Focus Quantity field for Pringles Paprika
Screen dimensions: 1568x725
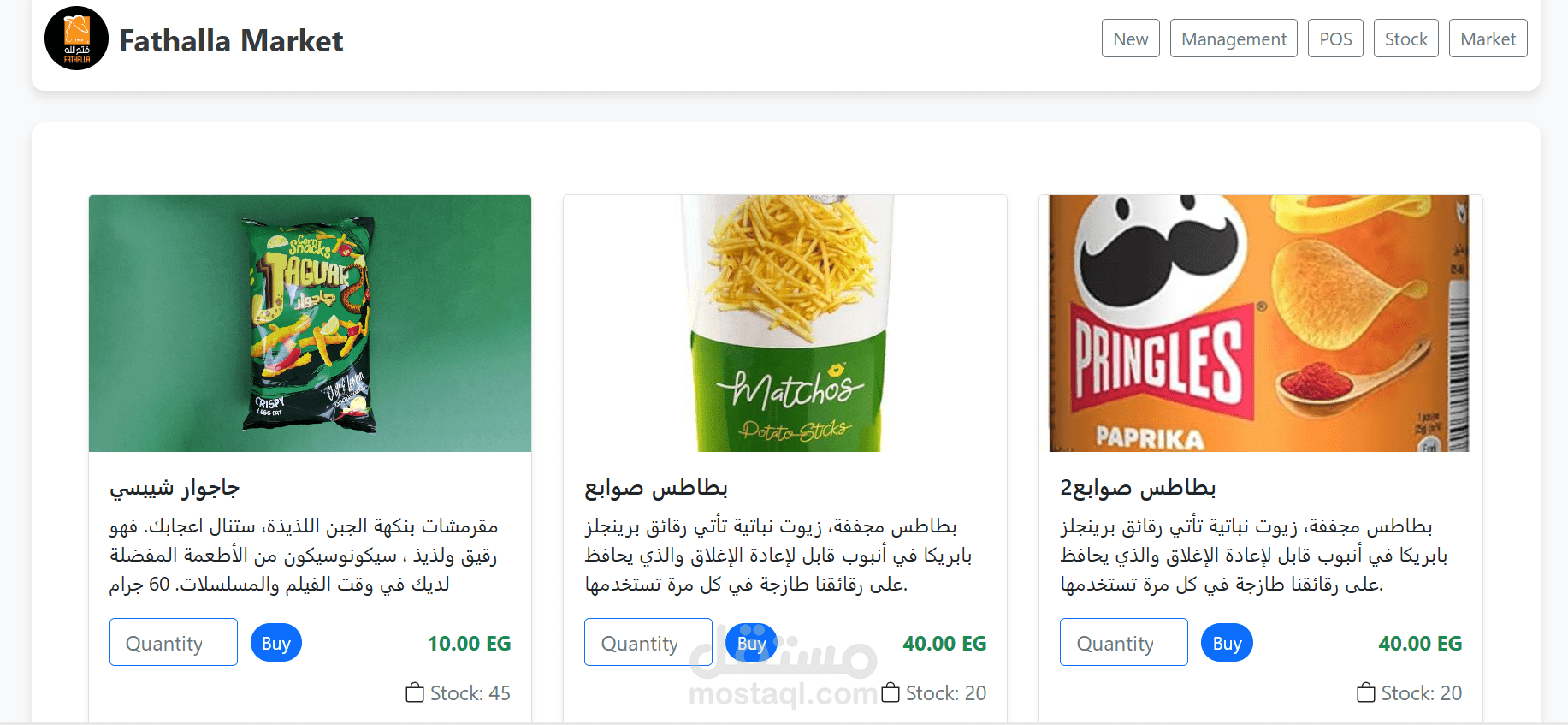click(x=1124, y=642)
